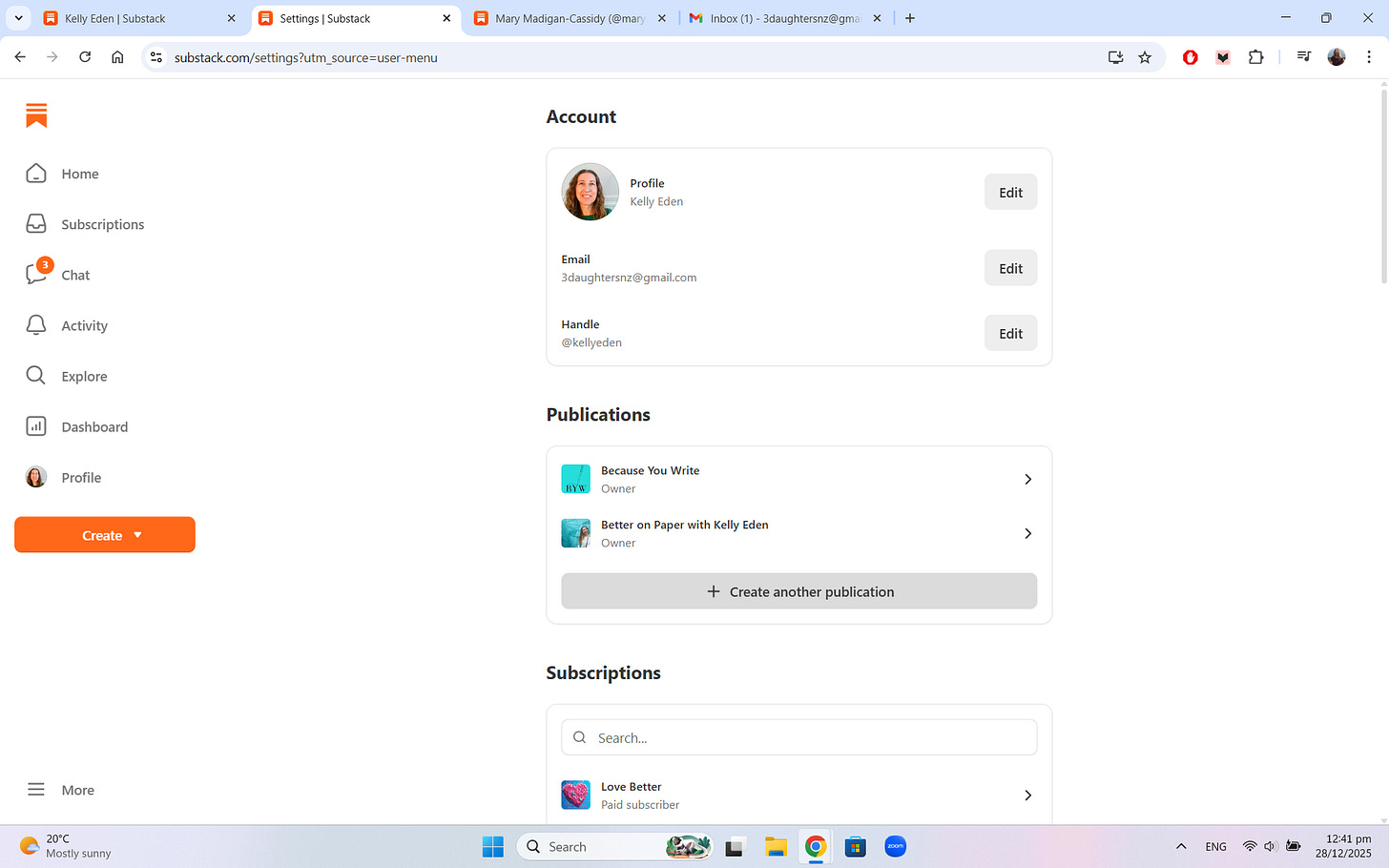This screenshot has width=1389, height=868.
Task: Show hidden system tray icons
Action: tap(1181, 846)
